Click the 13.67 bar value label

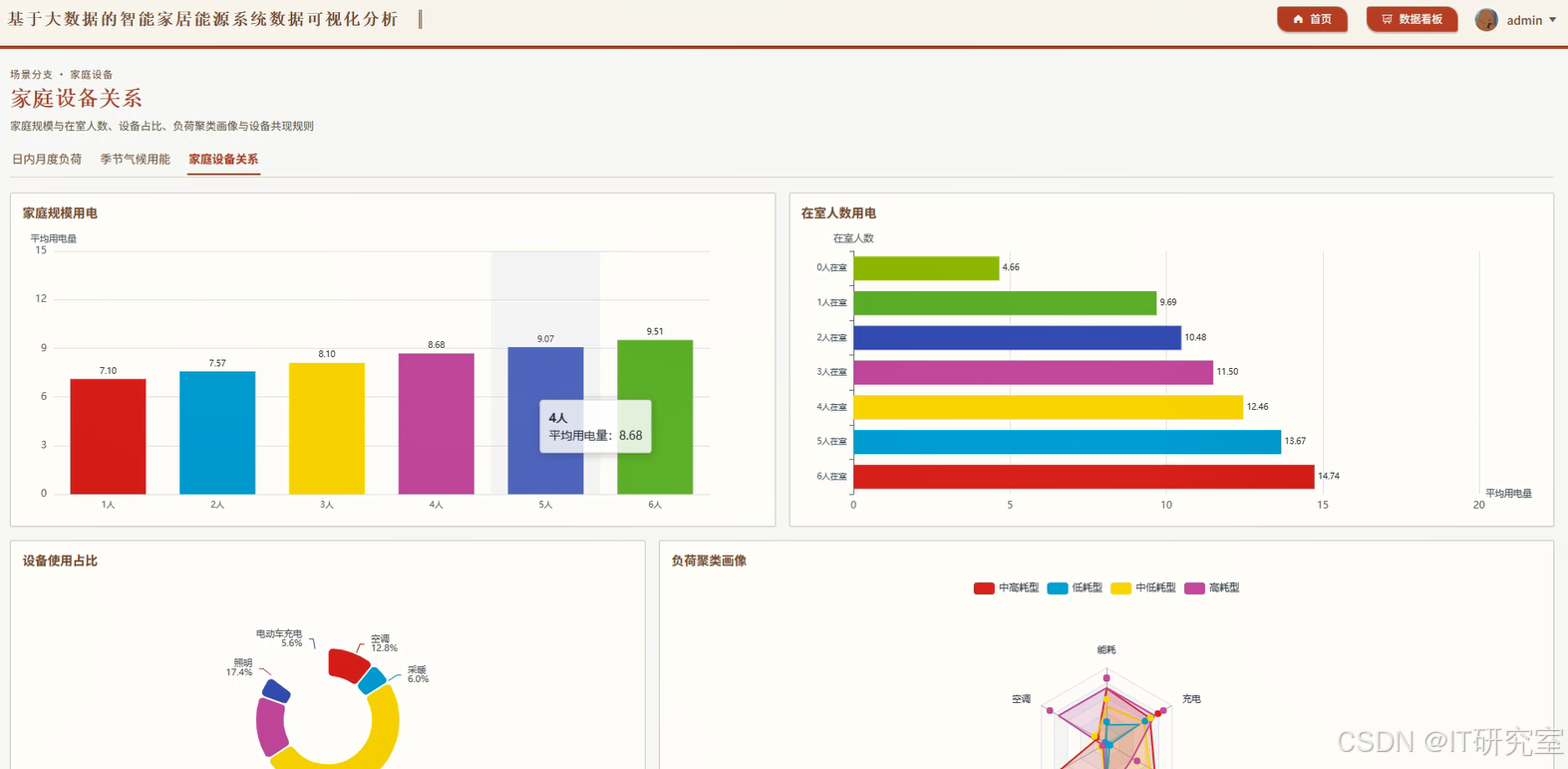point(1295,442)
